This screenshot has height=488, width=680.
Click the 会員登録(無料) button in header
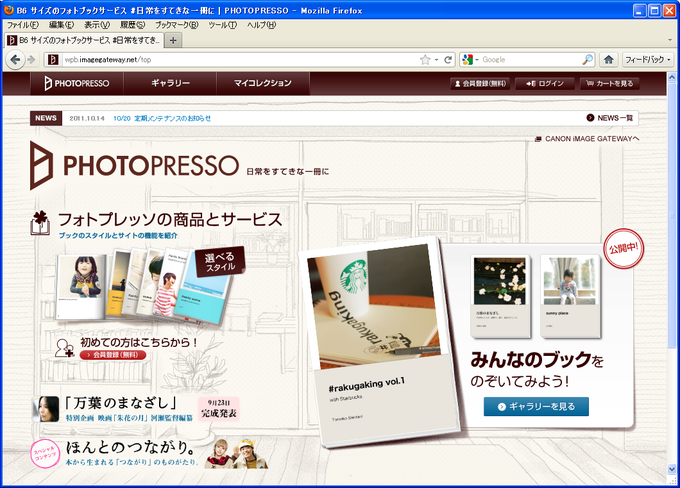point(480,83)
